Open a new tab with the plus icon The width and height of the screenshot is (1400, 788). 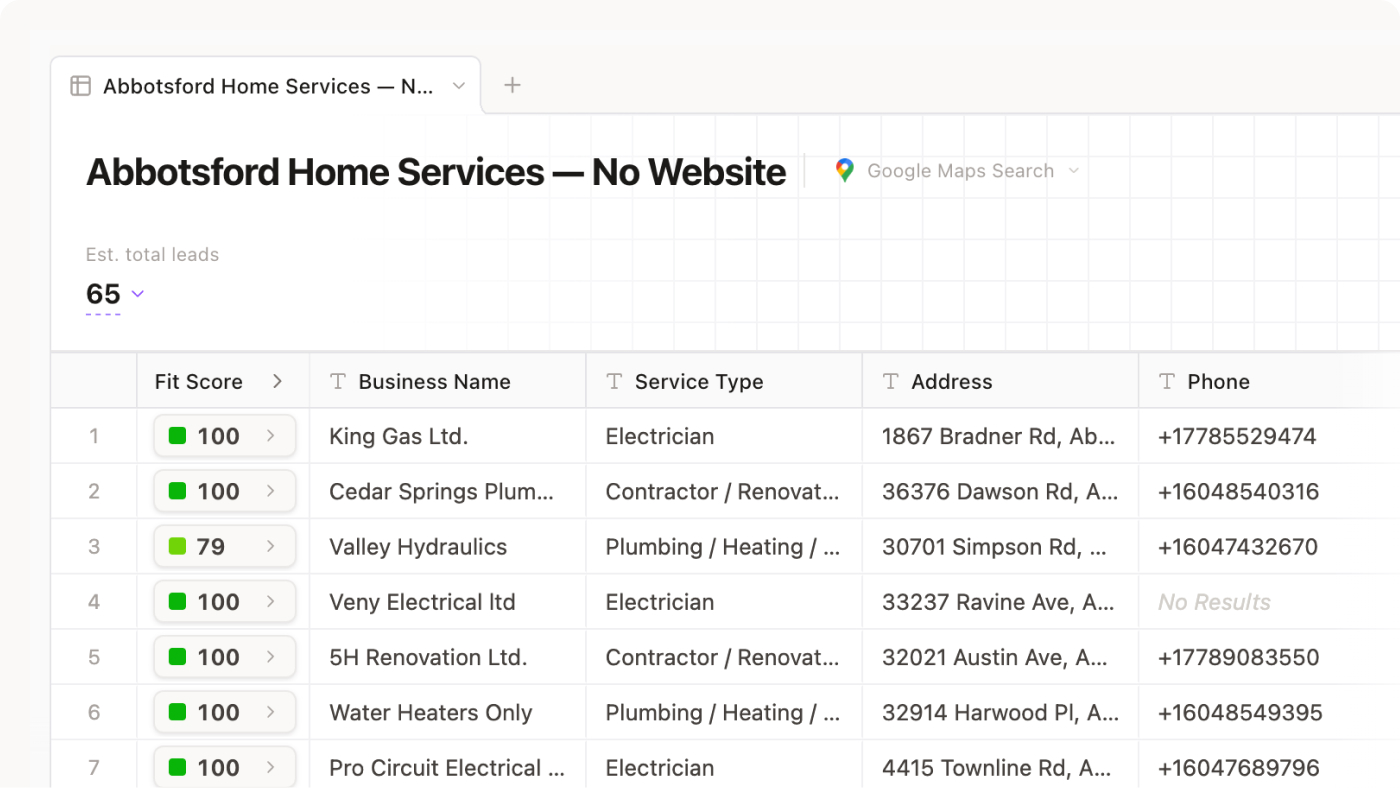tap(512, 85)
